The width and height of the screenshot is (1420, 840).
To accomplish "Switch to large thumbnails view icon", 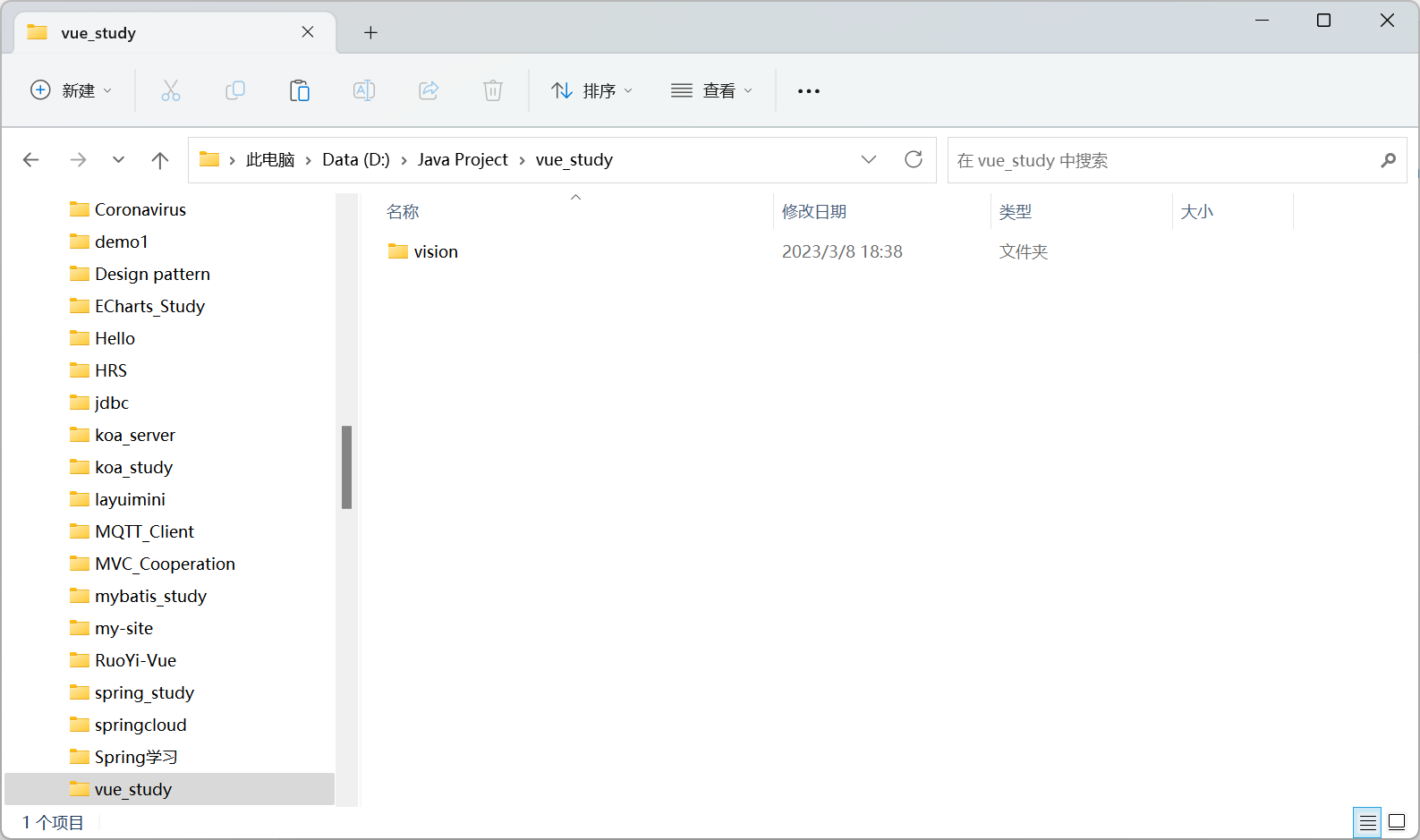I will (x=1397, y=822).
